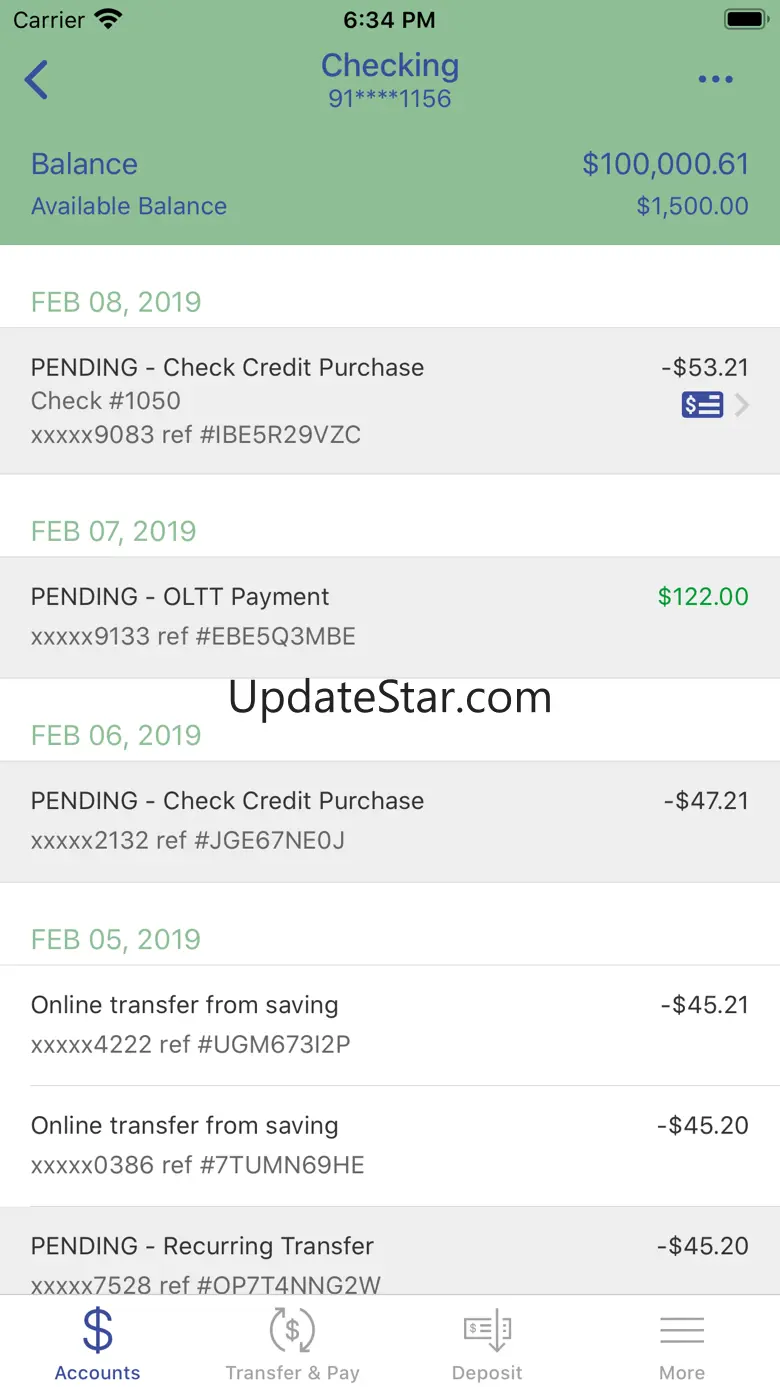Tap the Checking account title

coord(390,66)
